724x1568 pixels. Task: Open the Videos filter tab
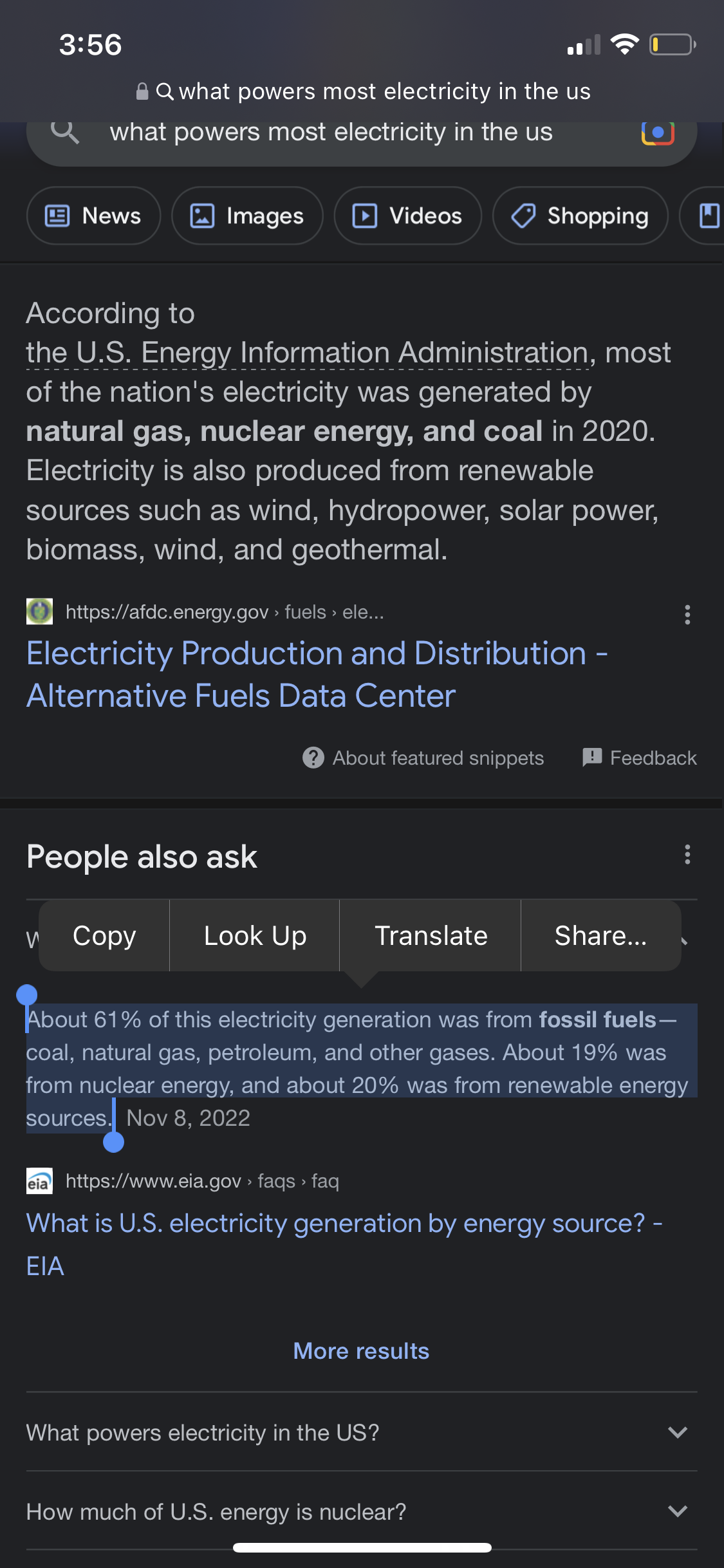[x=407, y=216]
